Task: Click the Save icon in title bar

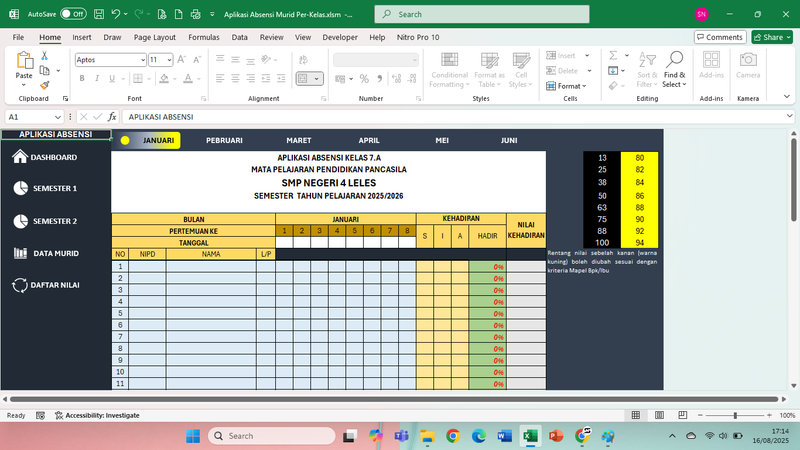Action: click(97, 15)
